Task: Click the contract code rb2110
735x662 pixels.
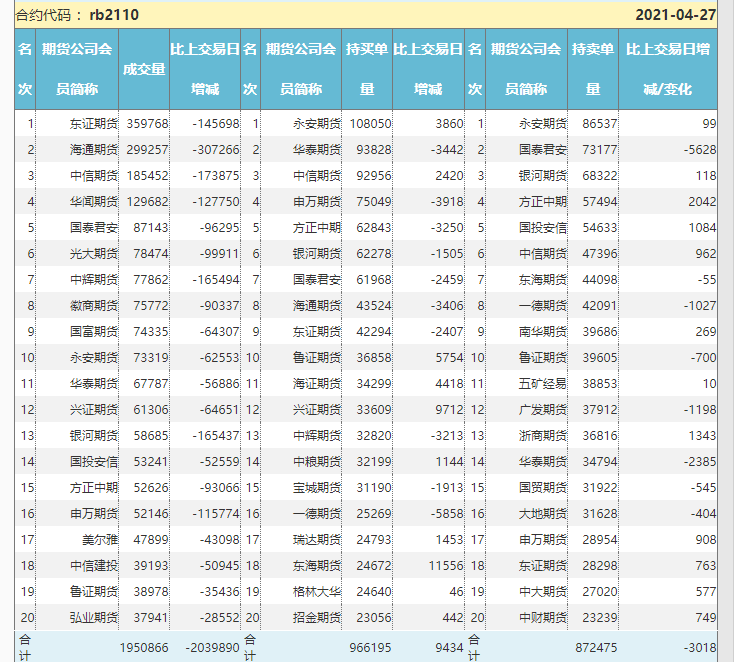Action: (x=114, y=15)
